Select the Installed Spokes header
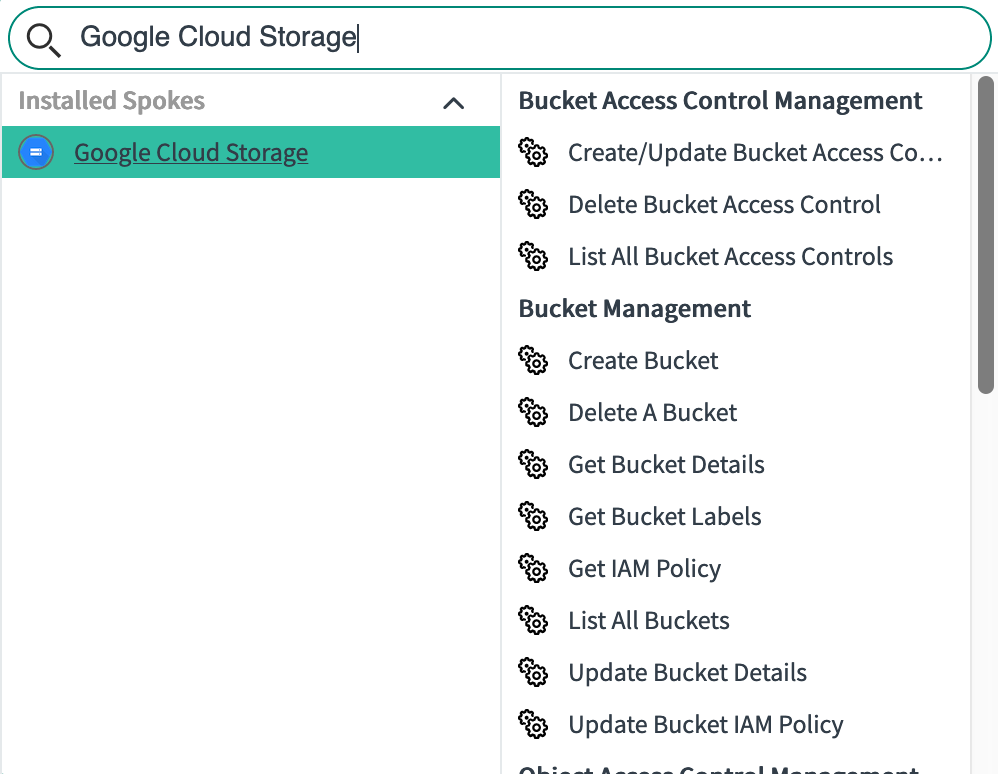The height and width of the screenshot is (774, 998). click(112, 101)
